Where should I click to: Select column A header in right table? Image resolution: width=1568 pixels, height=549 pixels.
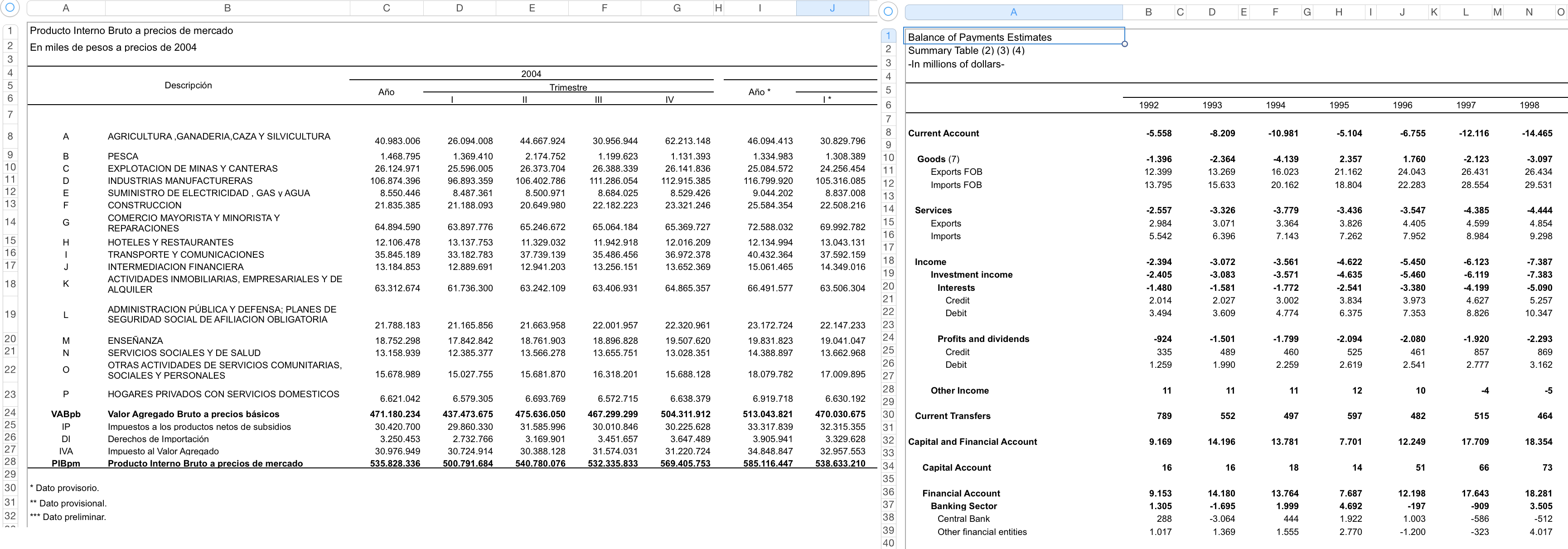tap(1013, 12)
